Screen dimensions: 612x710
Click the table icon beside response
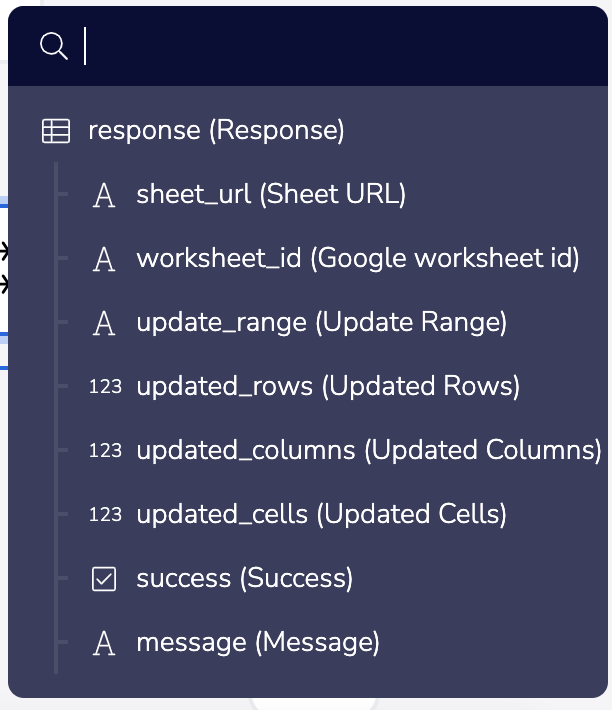56,131
